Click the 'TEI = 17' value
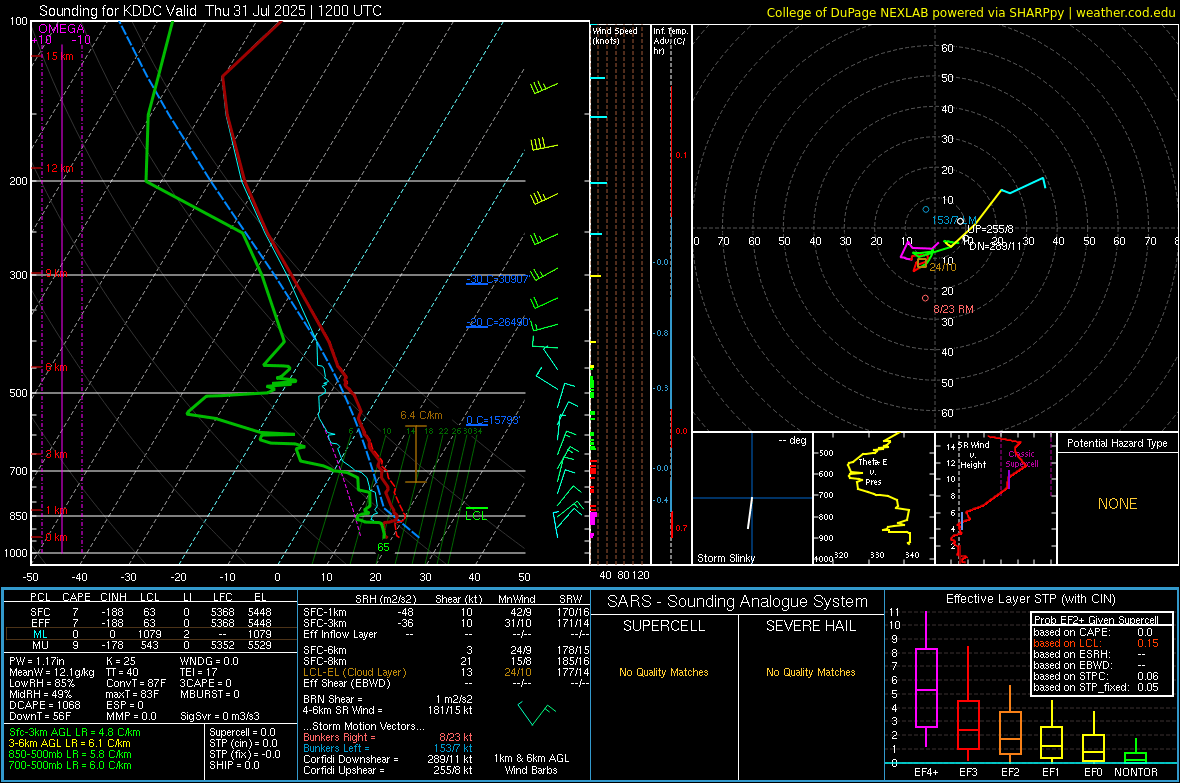The width and height of the screenshot is (1180, 783). tap(199, 672)
